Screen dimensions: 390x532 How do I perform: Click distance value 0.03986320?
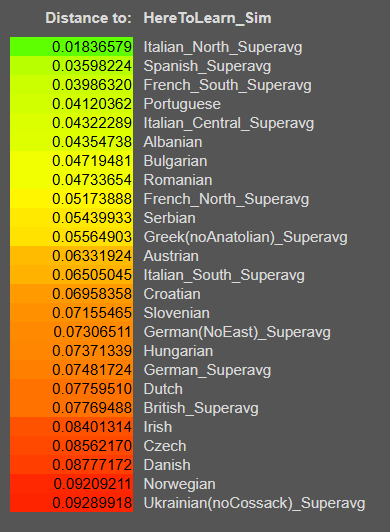pos(92,85)
